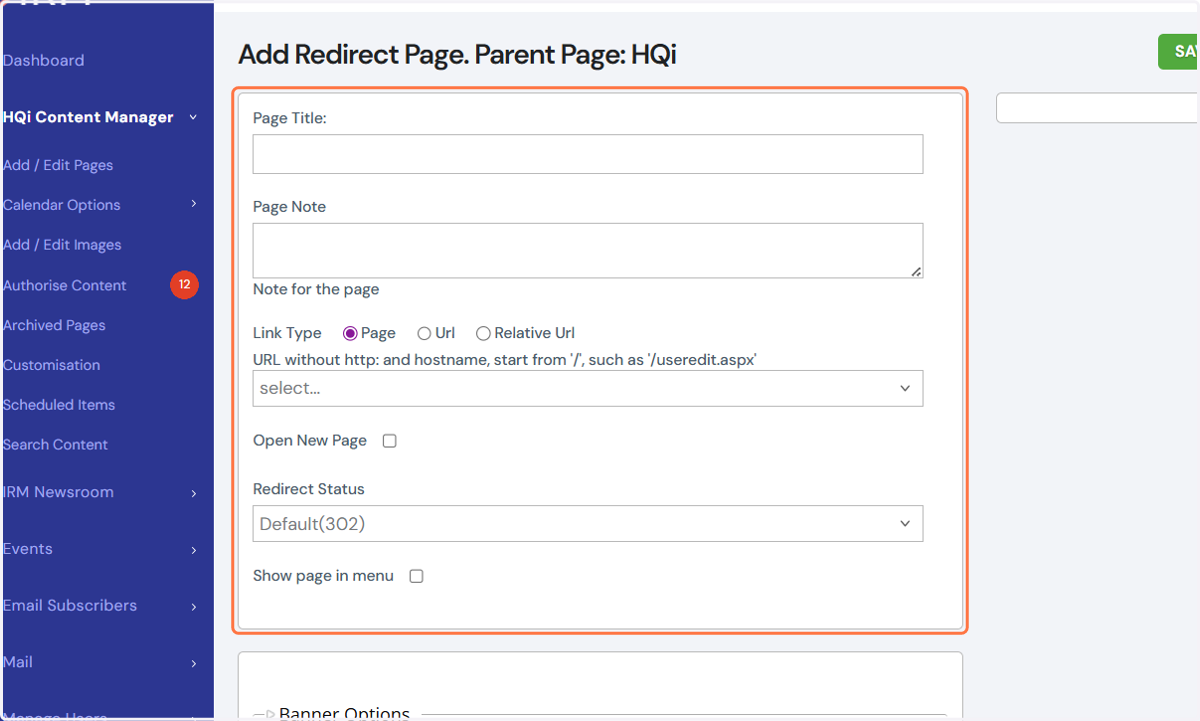Click the Page Note resize handle icon
Viewport: 1200px width, 721px height.
916,271
